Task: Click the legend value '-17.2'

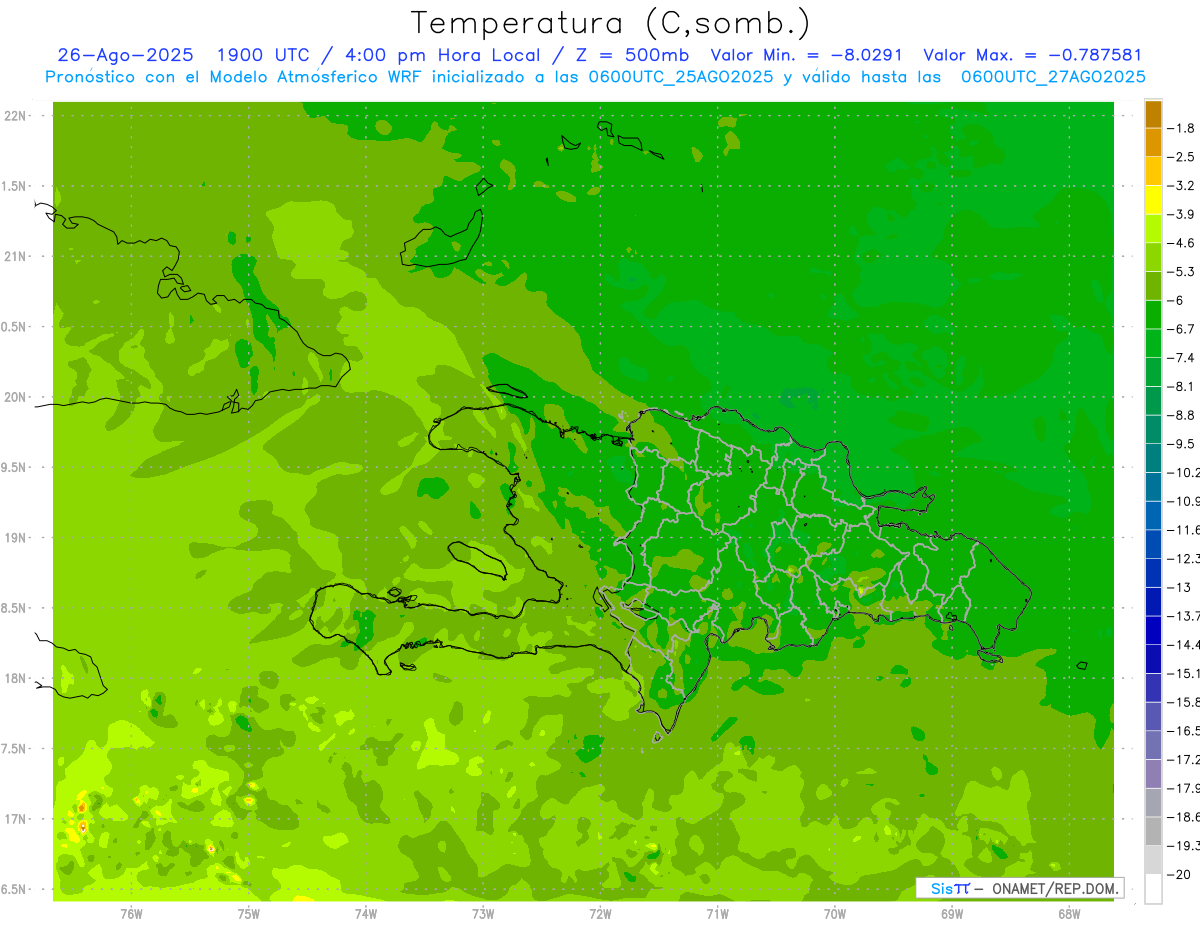Action: click(x=1184, y=759)
